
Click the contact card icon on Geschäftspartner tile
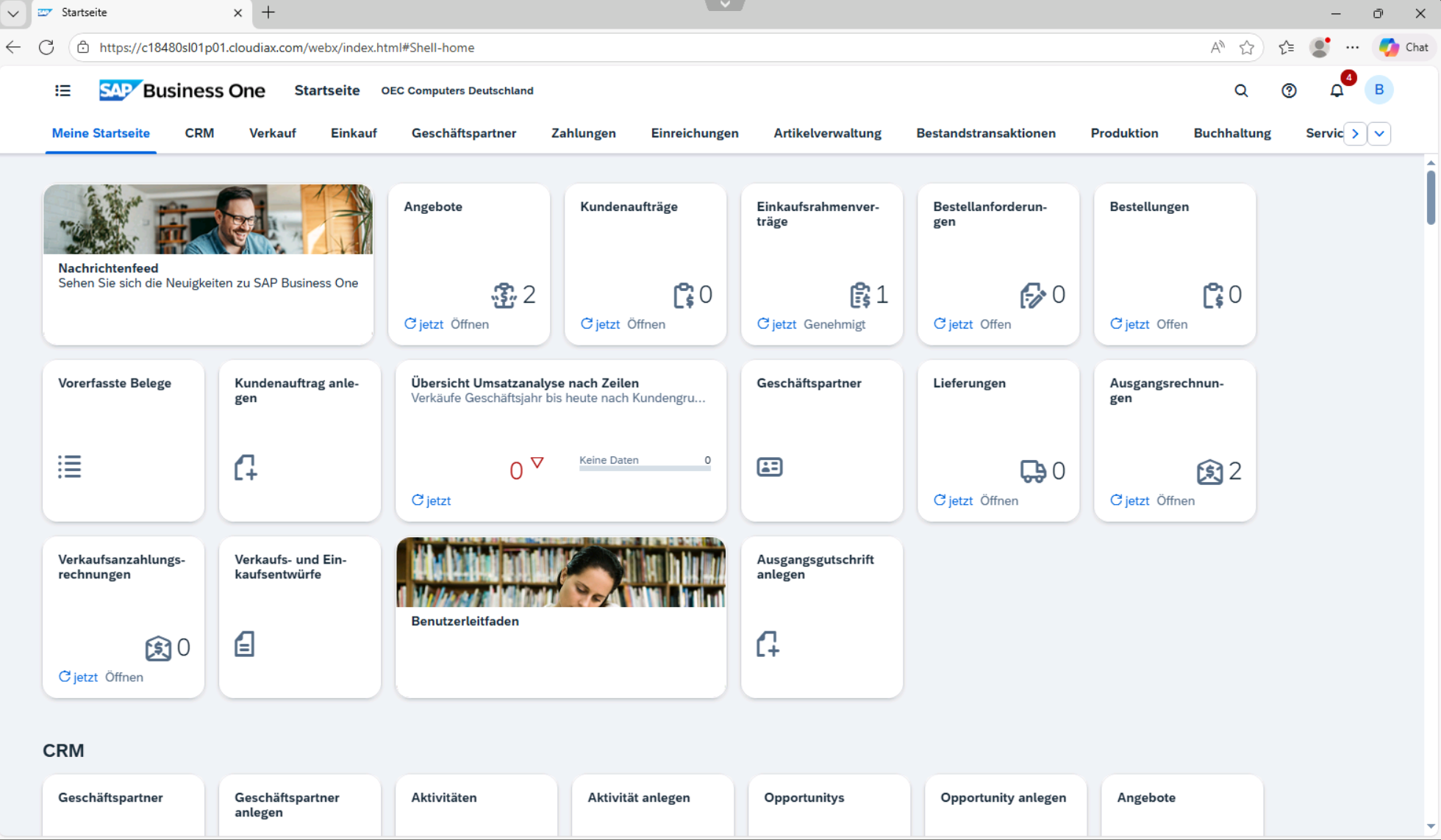point(770,467)
